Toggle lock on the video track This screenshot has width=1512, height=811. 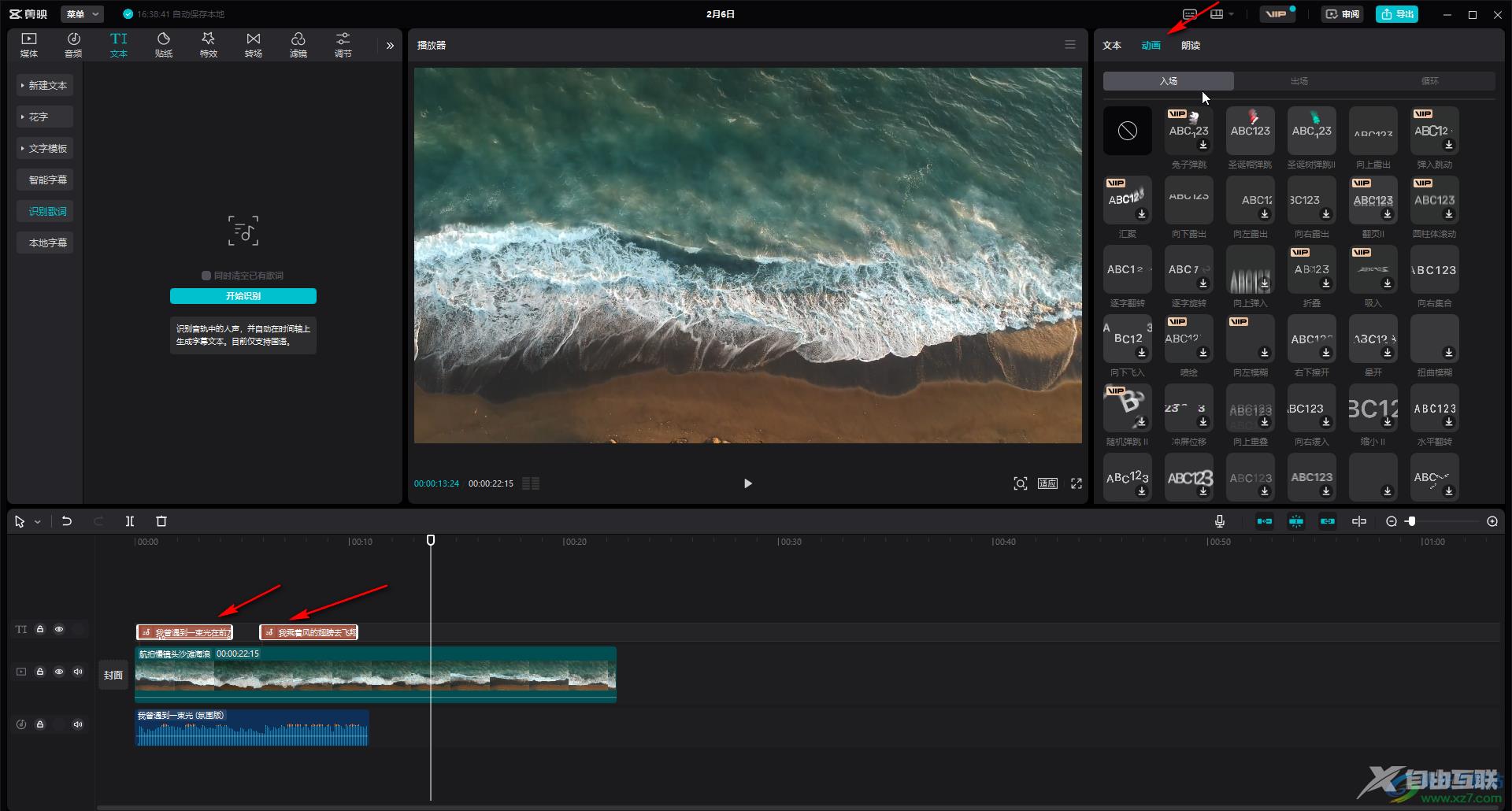pyautogui.click(x=40, y=672)
